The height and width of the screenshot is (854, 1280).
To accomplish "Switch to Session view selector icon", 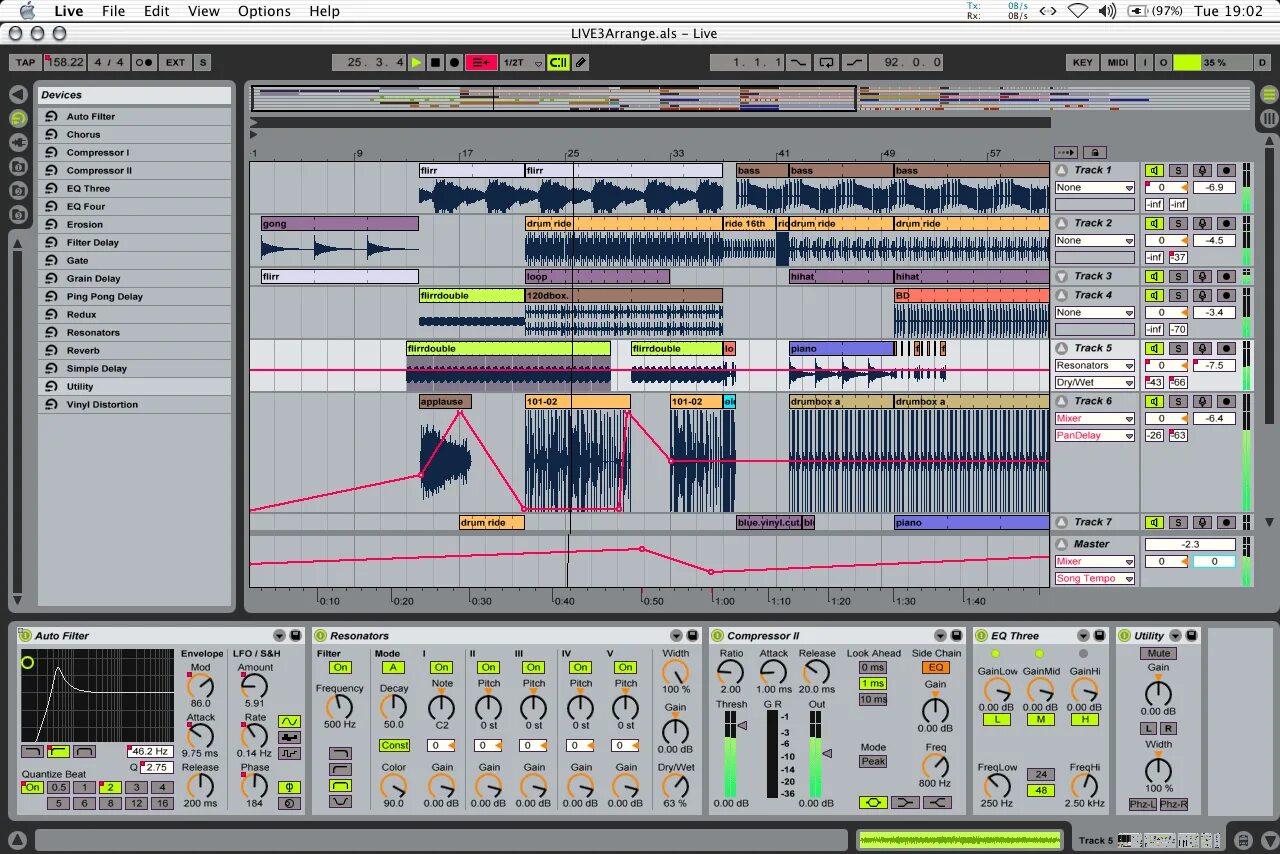I will click(x=1269, y=118).
